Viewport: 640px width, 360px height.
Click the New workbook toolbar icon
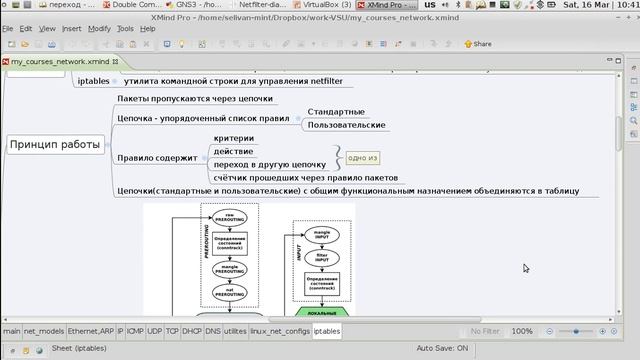click(x=12, y=44)
